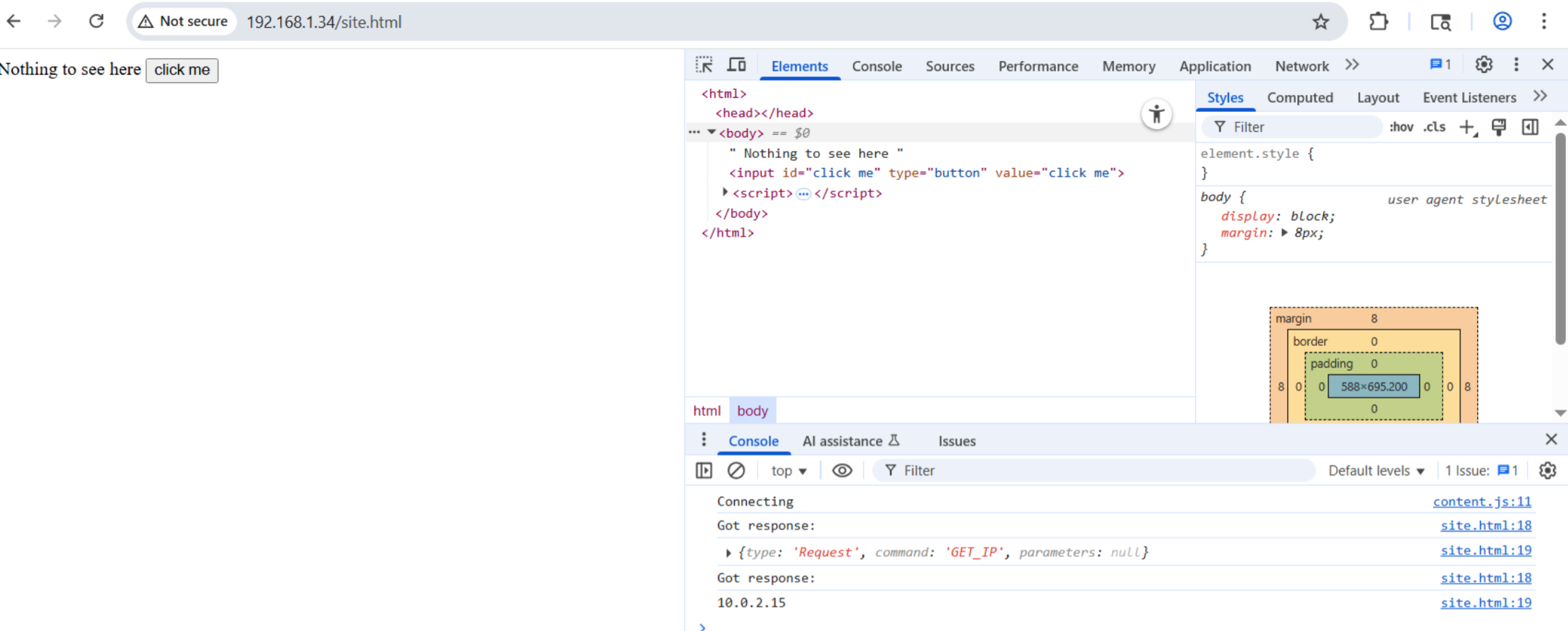Image resolution: width=1568 pixels, height=631 pixels.
Task: Open the Extensions puzzle icon
Action: coord(1378,22)
